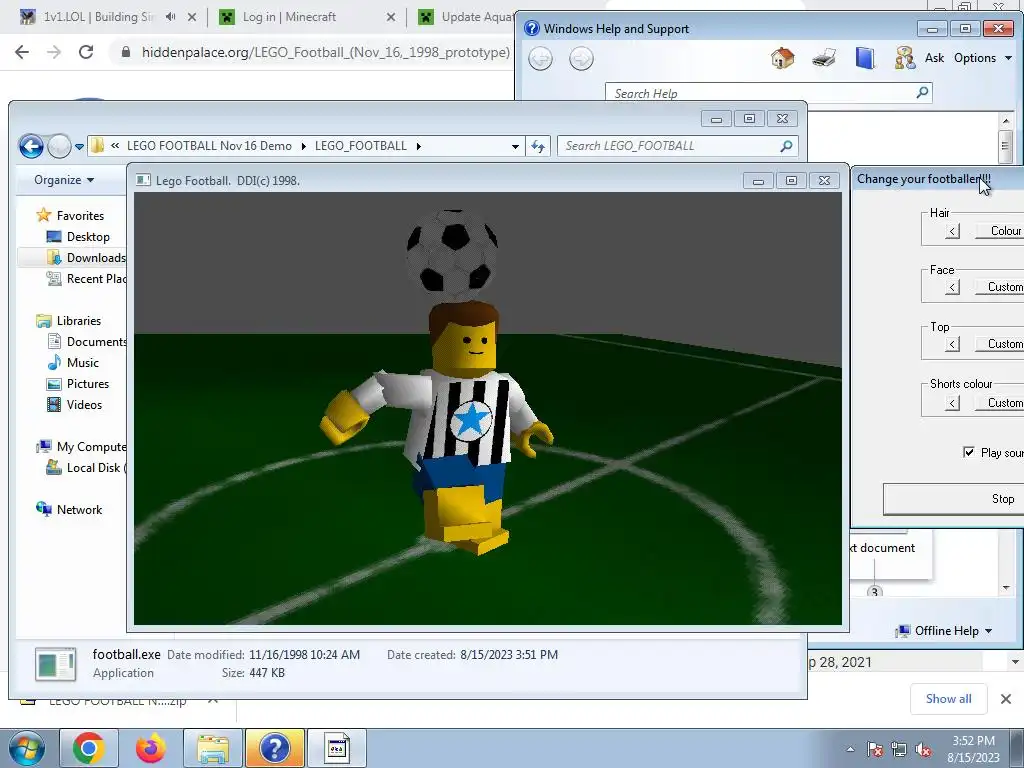Open Help and Support taskbar icon
This screenshot has height=768, width=1024.
coord(274,748)
